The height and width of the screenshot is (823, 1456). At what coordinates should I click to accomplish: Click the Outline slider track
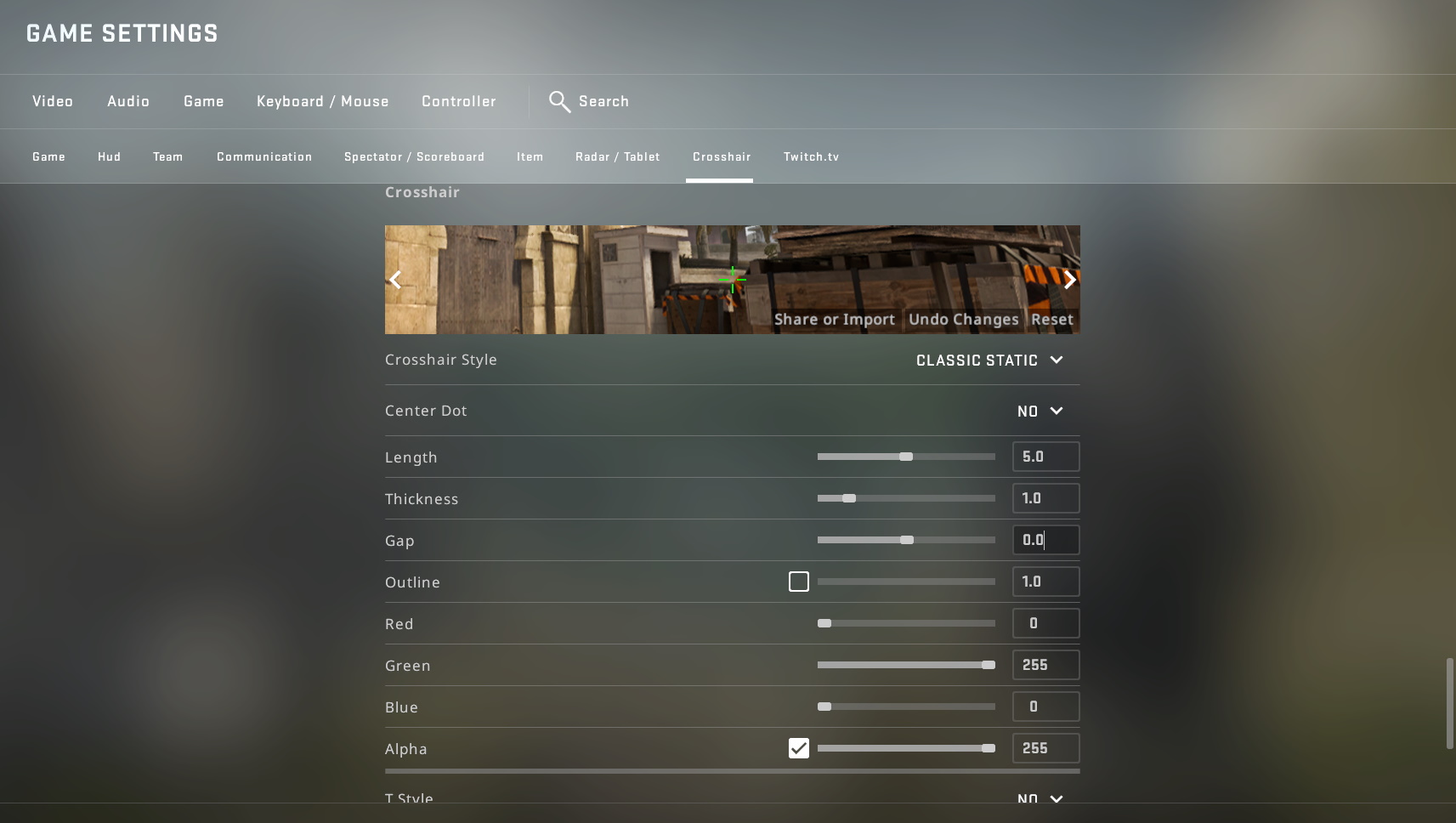pos(906,582)
